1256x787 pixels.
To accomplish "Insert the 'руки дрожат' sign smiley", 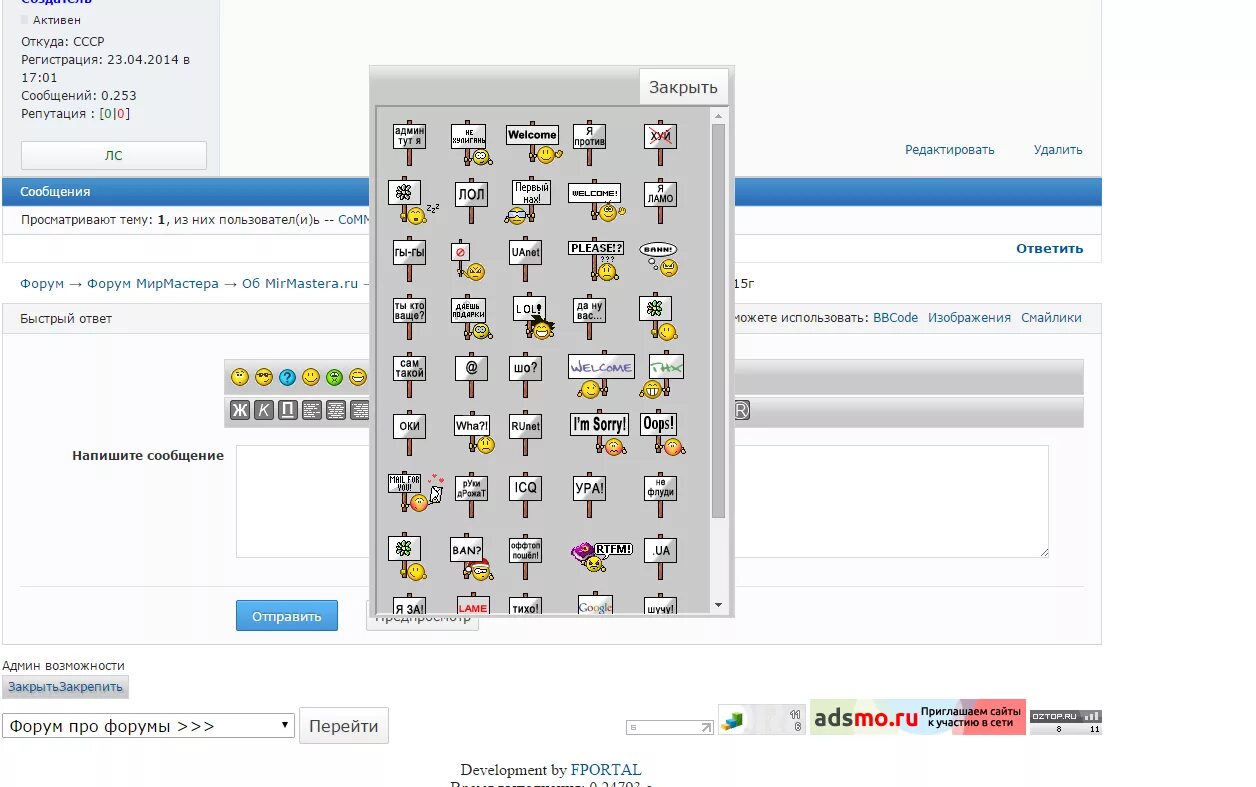I will [x=471, y=493].
